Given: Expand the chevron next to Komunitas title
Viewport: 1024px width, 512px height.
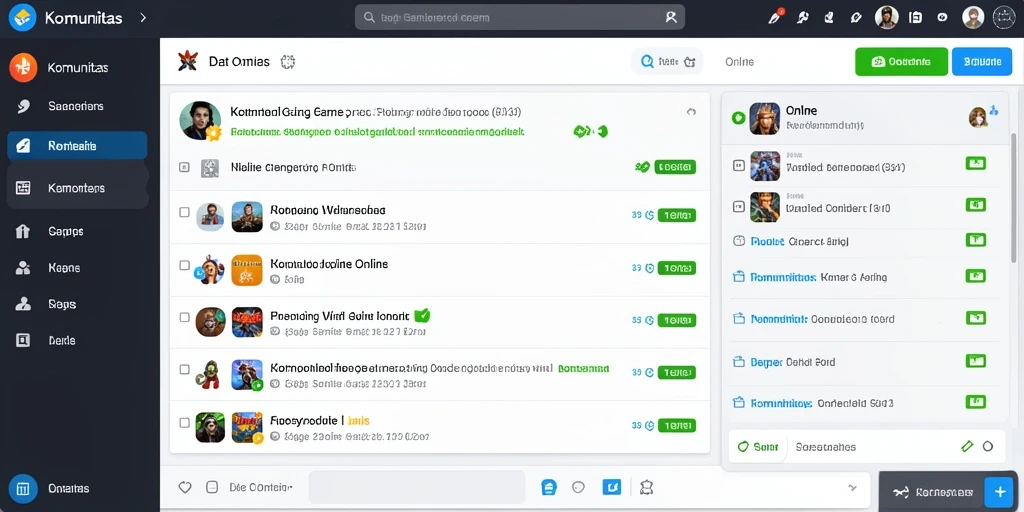Looking at the screenshot, I should pyautogui.click(x=143, y=18).
